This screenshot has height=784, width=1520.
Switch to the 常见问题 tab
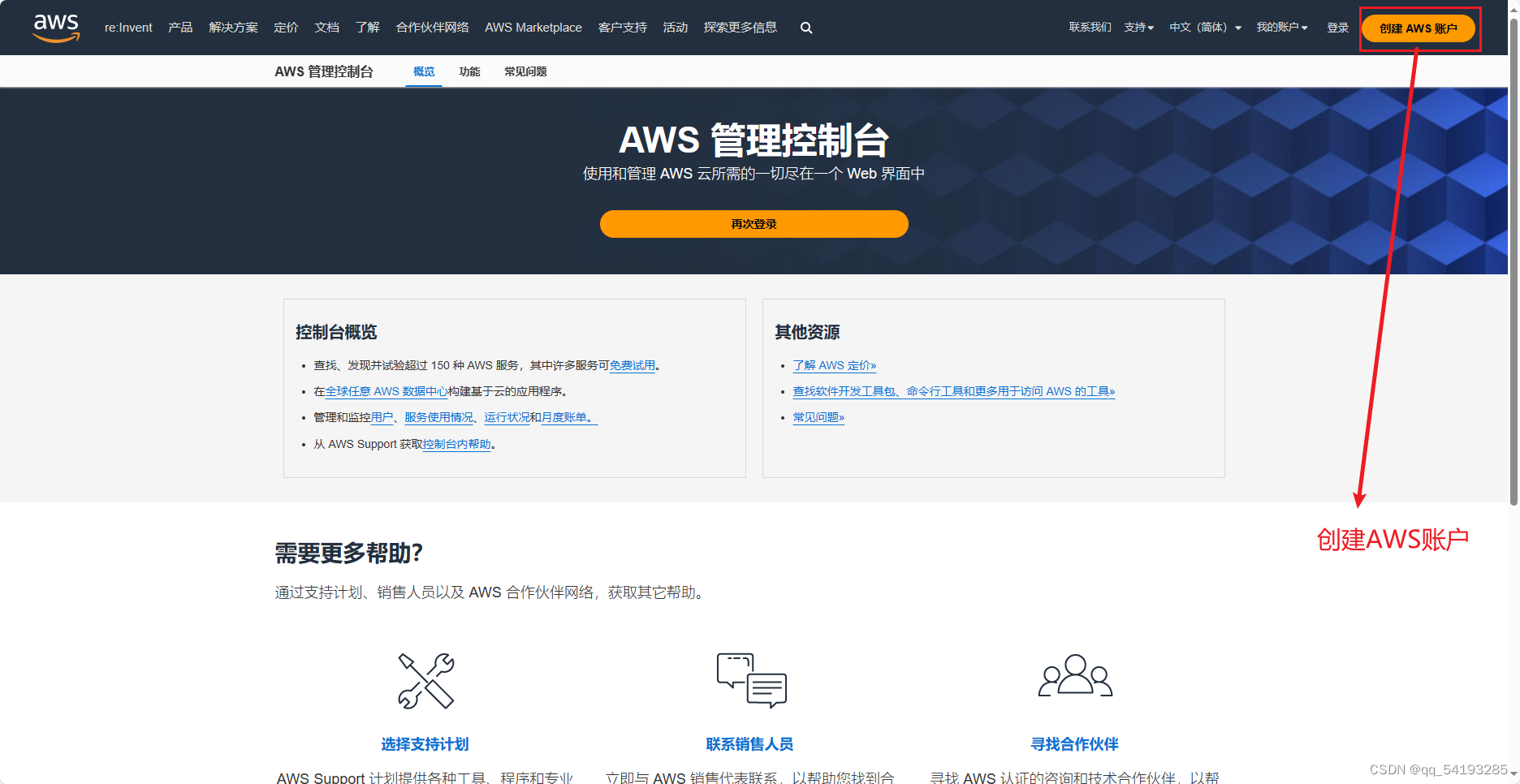tap(525, 71)
